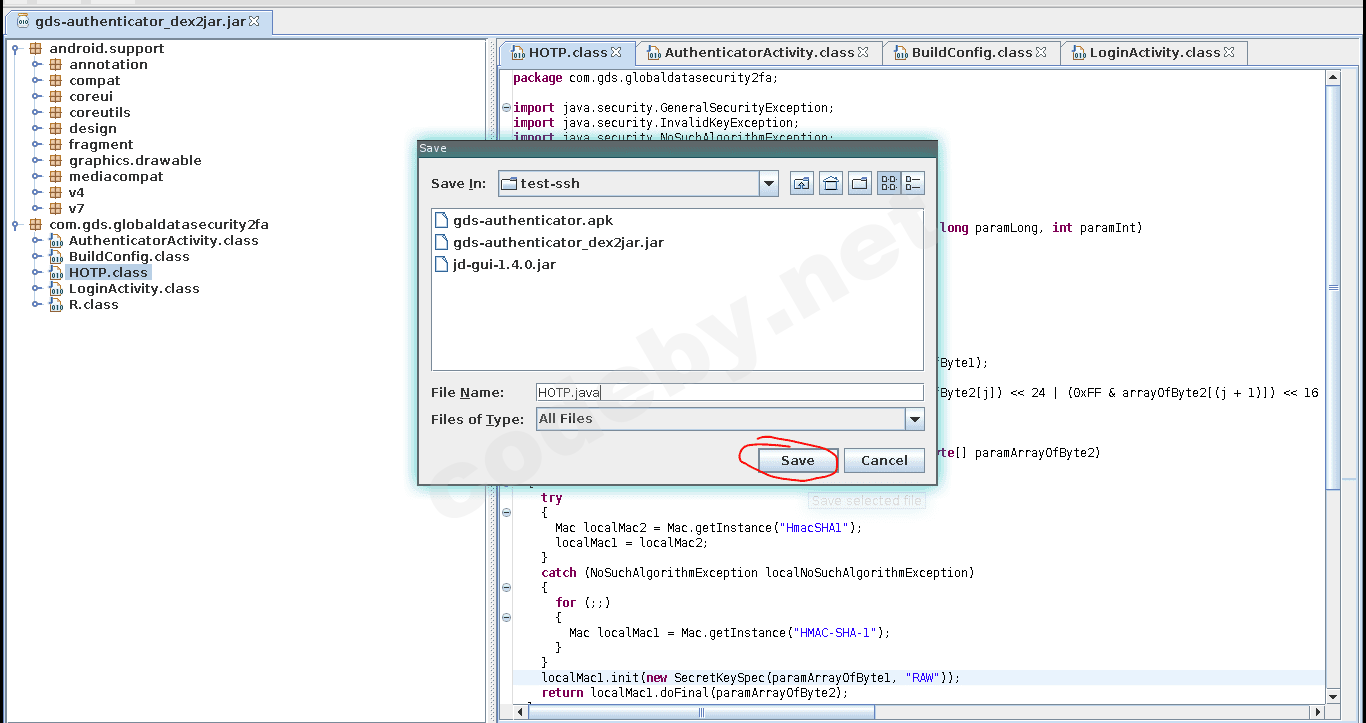Screen dimensions: 1366x723
Task: Close the gds-authenticator_dex2jar.jar tab
Action: pyautogui.click(x=254, y=21)
